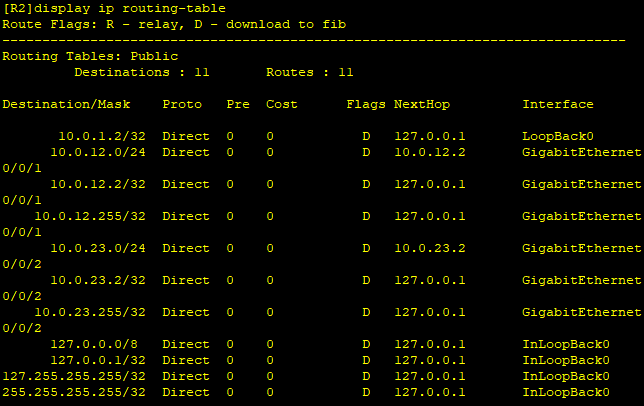The height and width of the screenshot is (406, 644).
Task: Select destination 10.0.12.0/24
Action: (x=98, y=152)
